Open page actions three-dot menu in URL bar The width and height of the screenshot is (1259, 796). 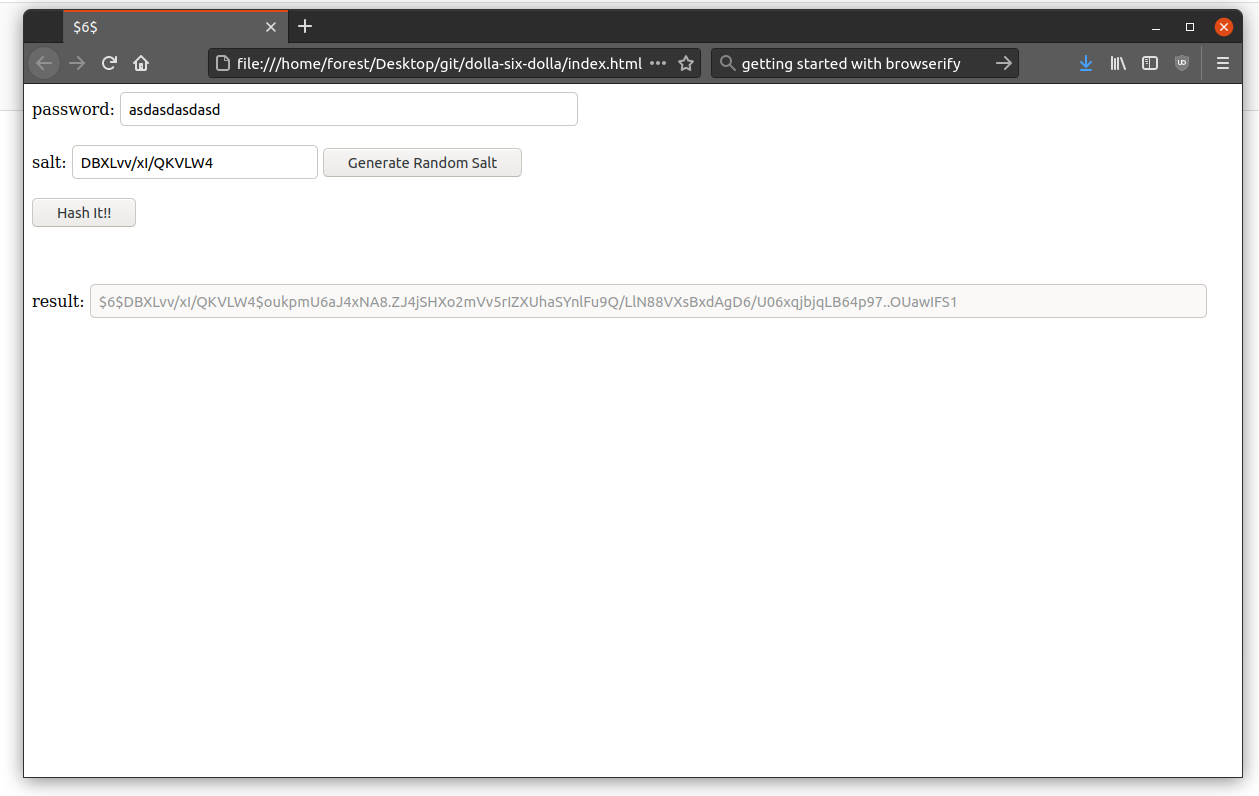coord(658,63)
